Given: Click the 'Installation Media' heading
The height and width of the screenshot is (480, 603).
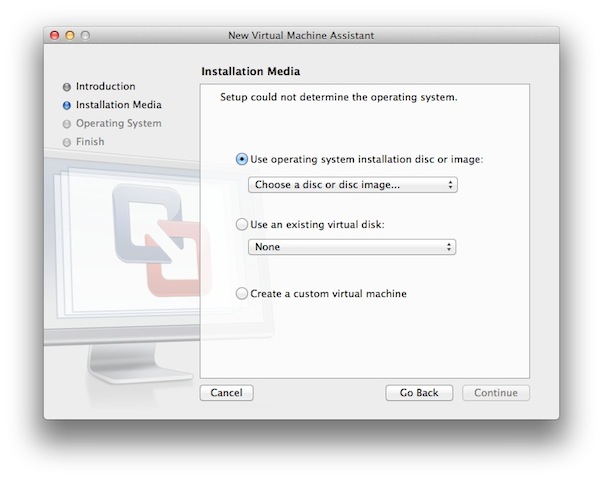Looking at the screenshot, I should [250, 71].
